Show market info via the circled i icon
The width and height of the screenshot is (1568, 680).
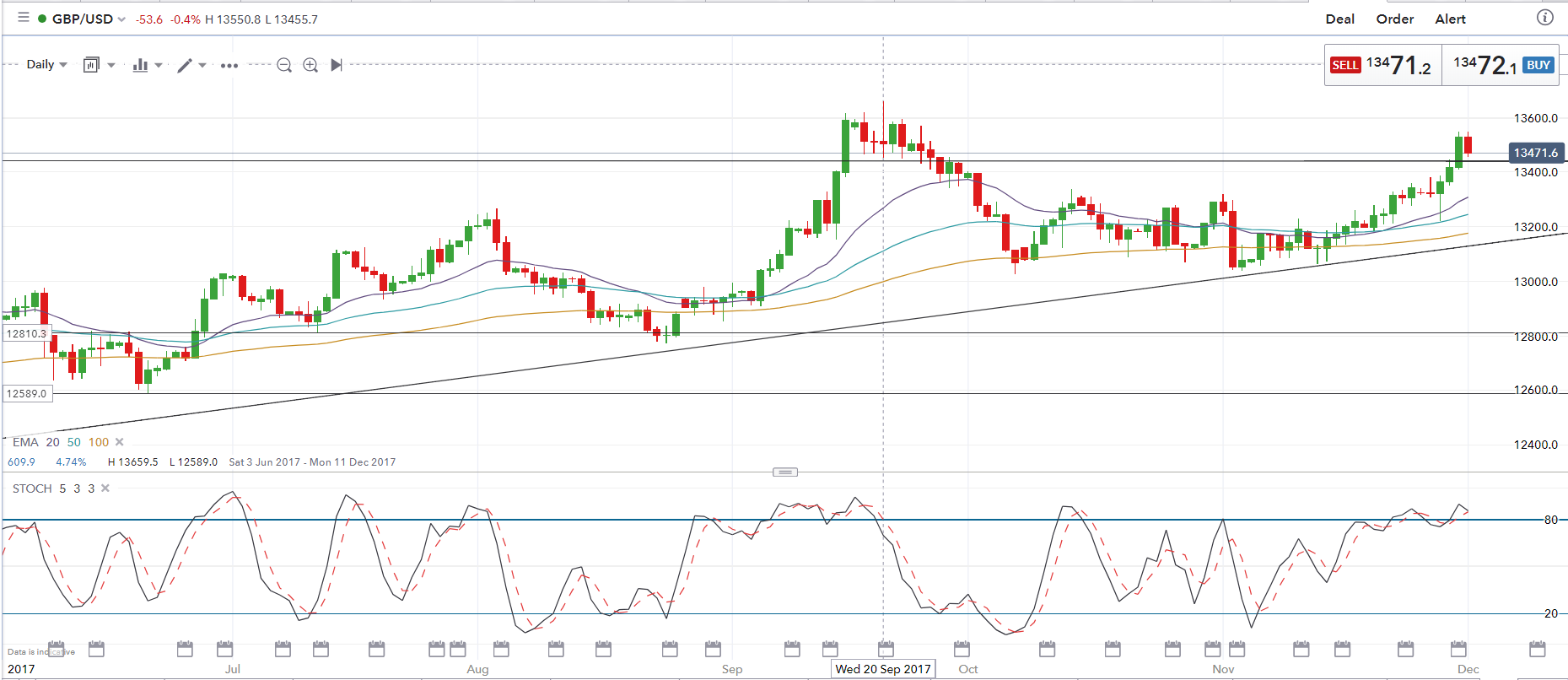pyautogui.click(x=1545, y=18)
